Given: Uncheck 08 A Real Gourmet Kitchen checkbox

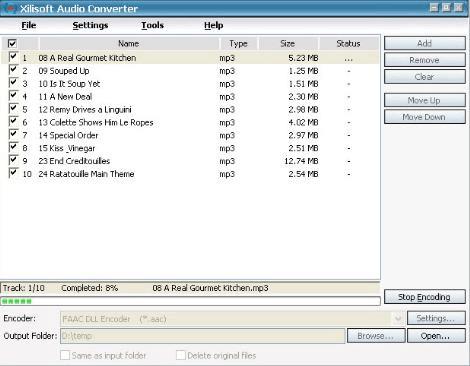Looking at the screenshot, I should click(13, 57).
